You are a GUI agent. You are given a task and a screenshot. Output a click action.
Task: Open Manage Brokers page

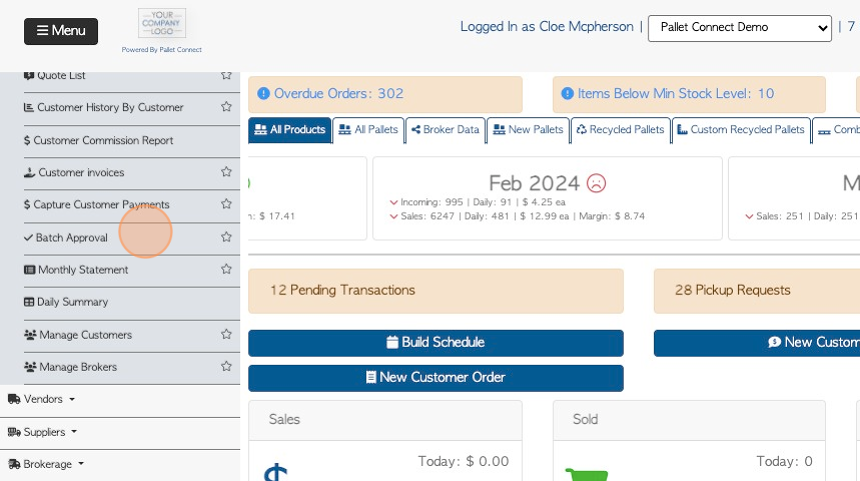point(78,367)
